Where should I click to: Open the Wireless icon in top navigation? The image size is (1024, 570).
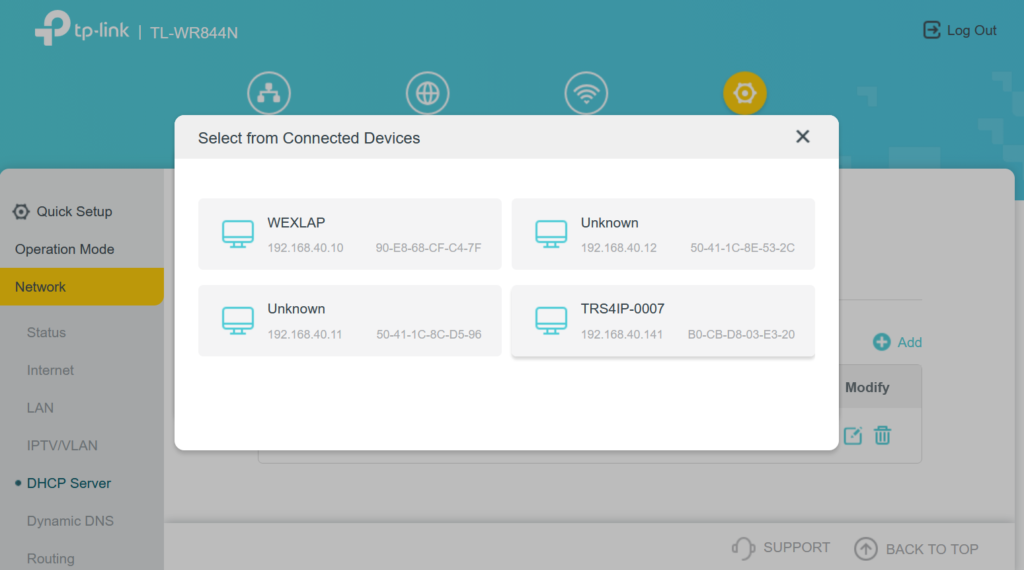(x=586, y=93)
